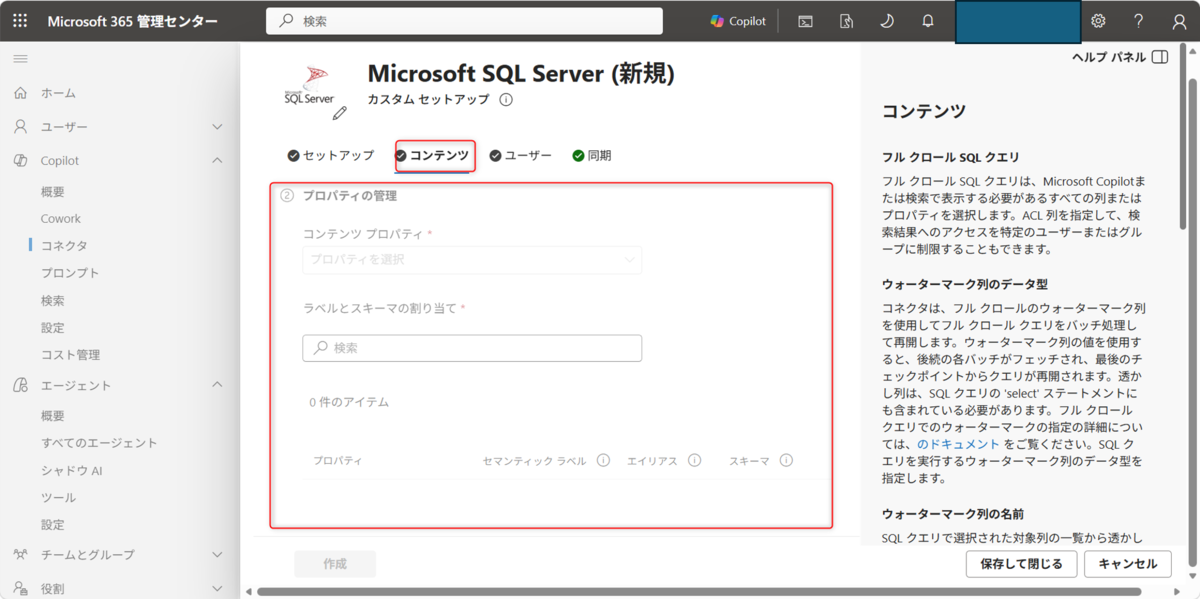Collapse navigation hamburger menu
Viewport: 1200px width, 599px height.
pyautogui.click(x=20, y=60)
